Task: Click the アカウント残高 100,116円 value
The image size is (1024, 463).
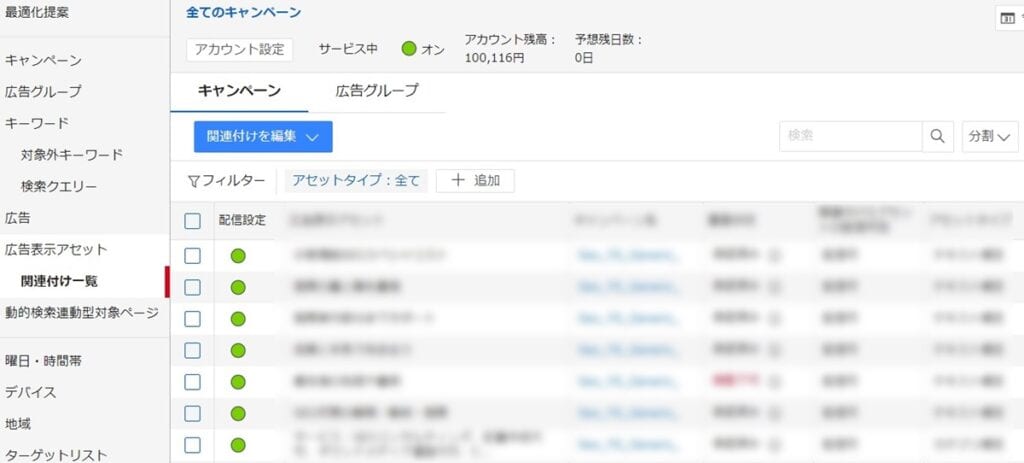Action: [494, 58]
